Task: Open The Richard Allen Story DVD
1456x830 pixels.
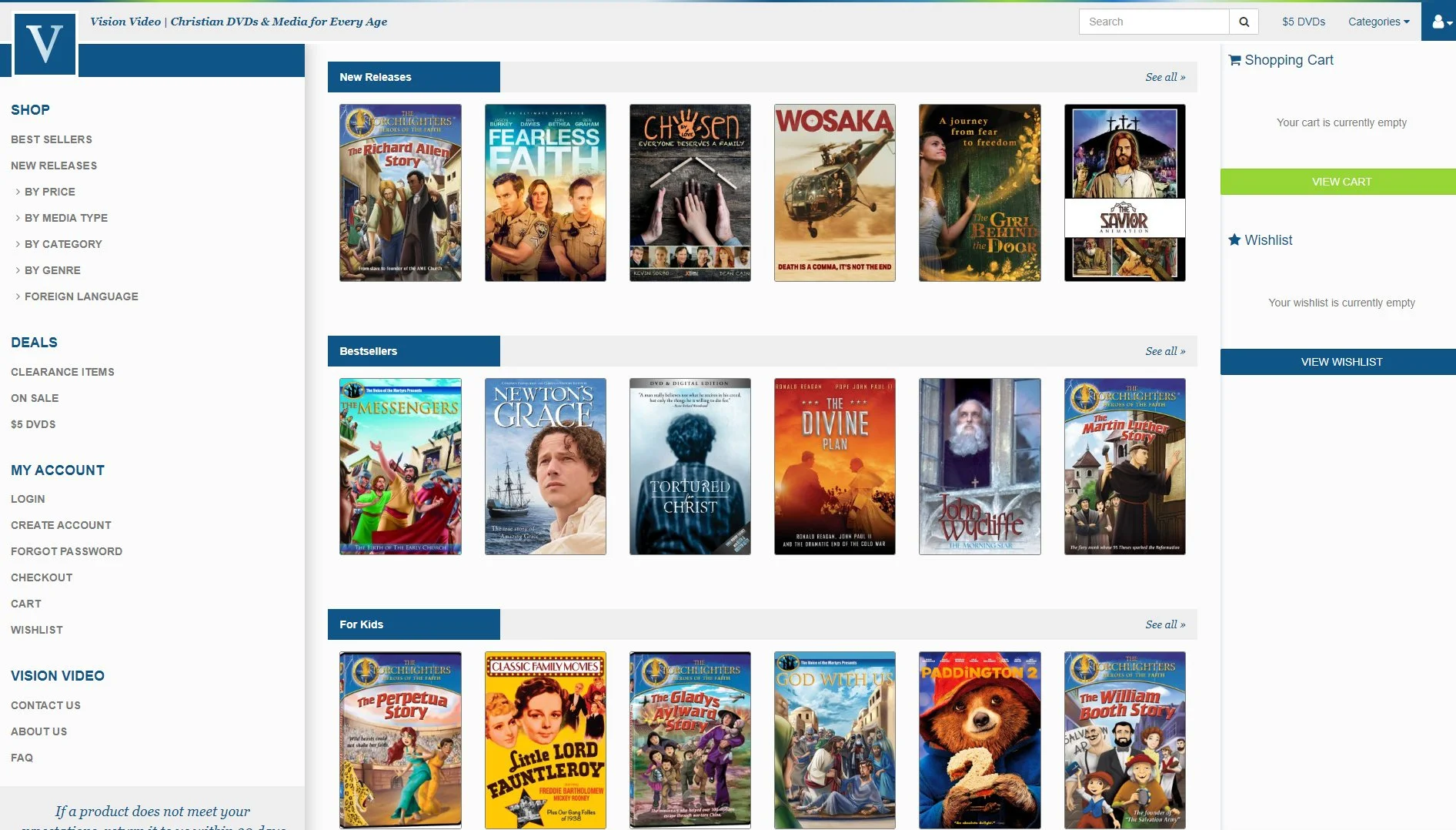Action: [x=400, y=192]
